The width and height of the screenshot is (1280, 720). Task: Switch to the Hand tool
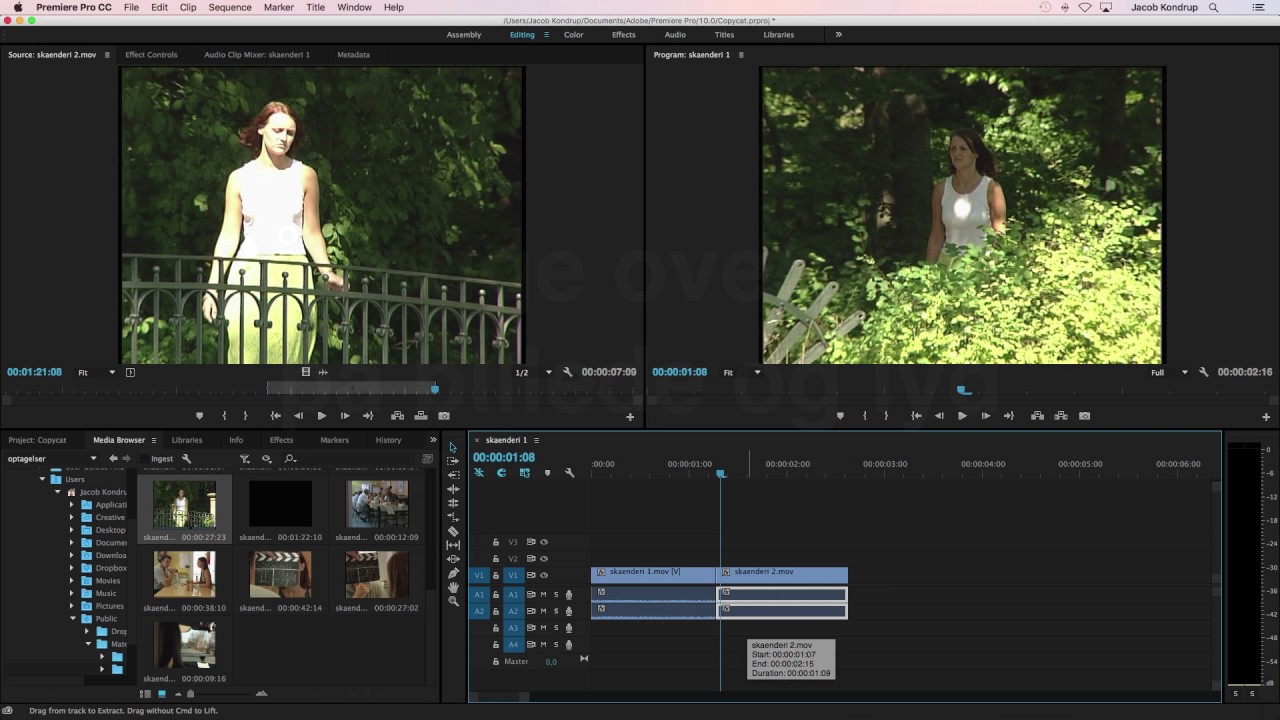(x=453, y=587)
